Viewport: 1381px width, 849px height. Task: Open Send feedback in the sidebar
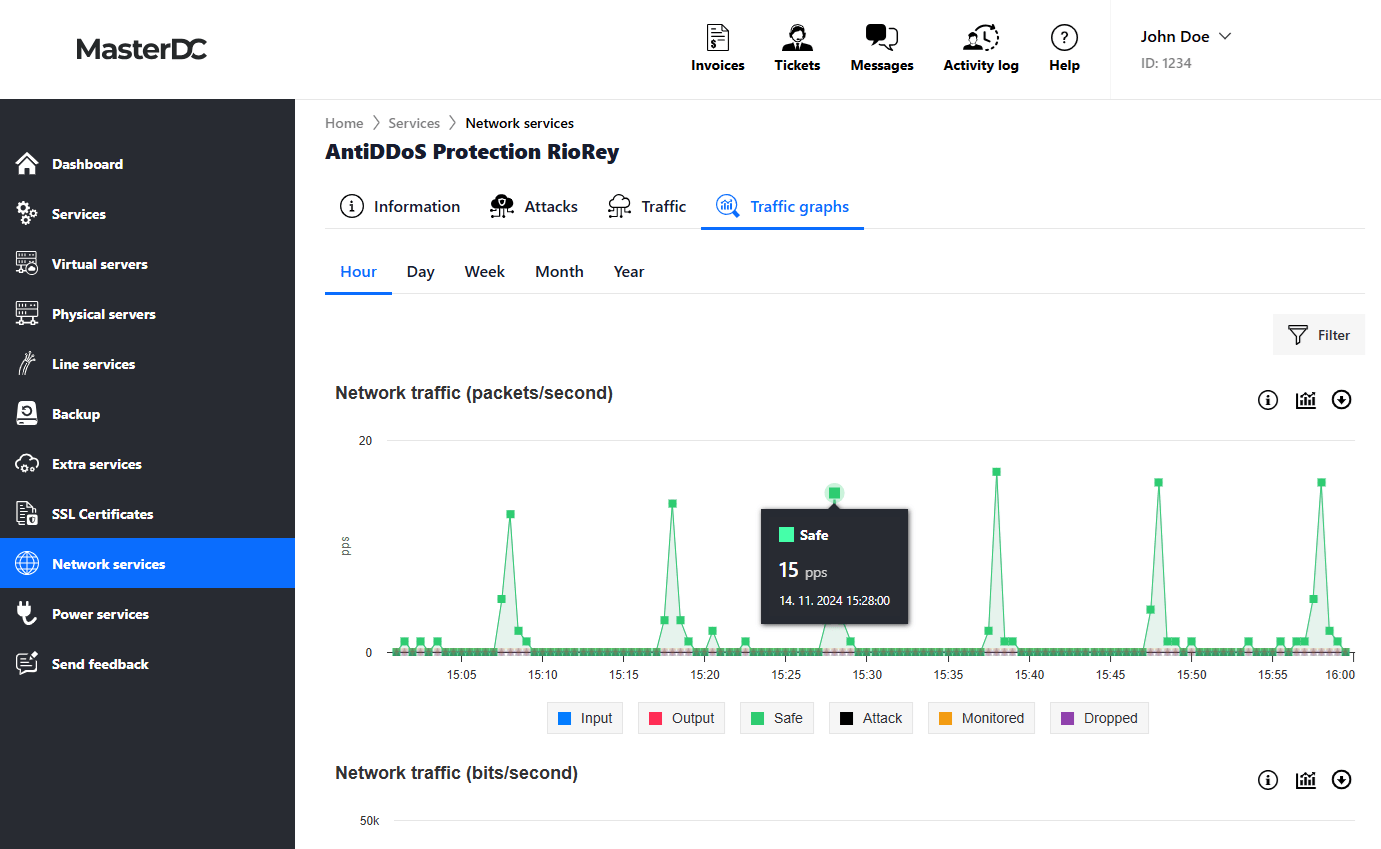(100, 663)
